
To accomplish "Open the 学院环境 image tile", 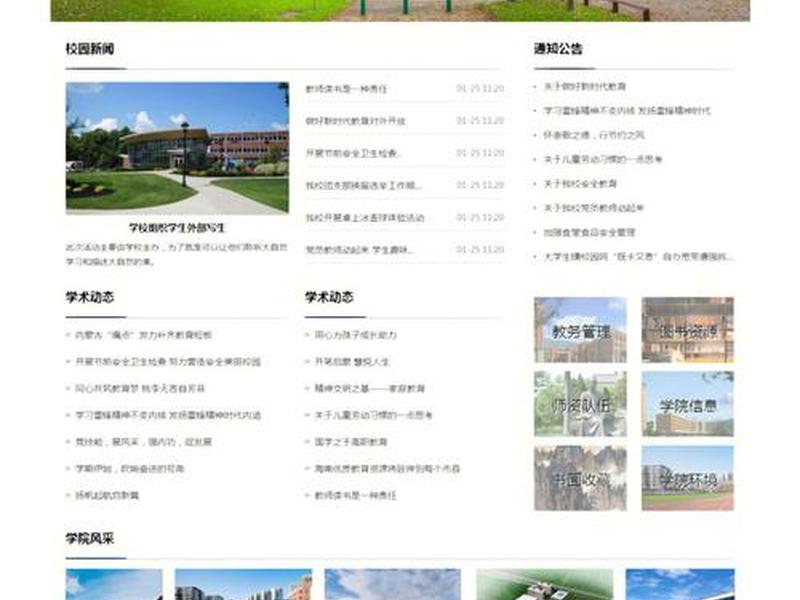I will (x=687, y=478).
